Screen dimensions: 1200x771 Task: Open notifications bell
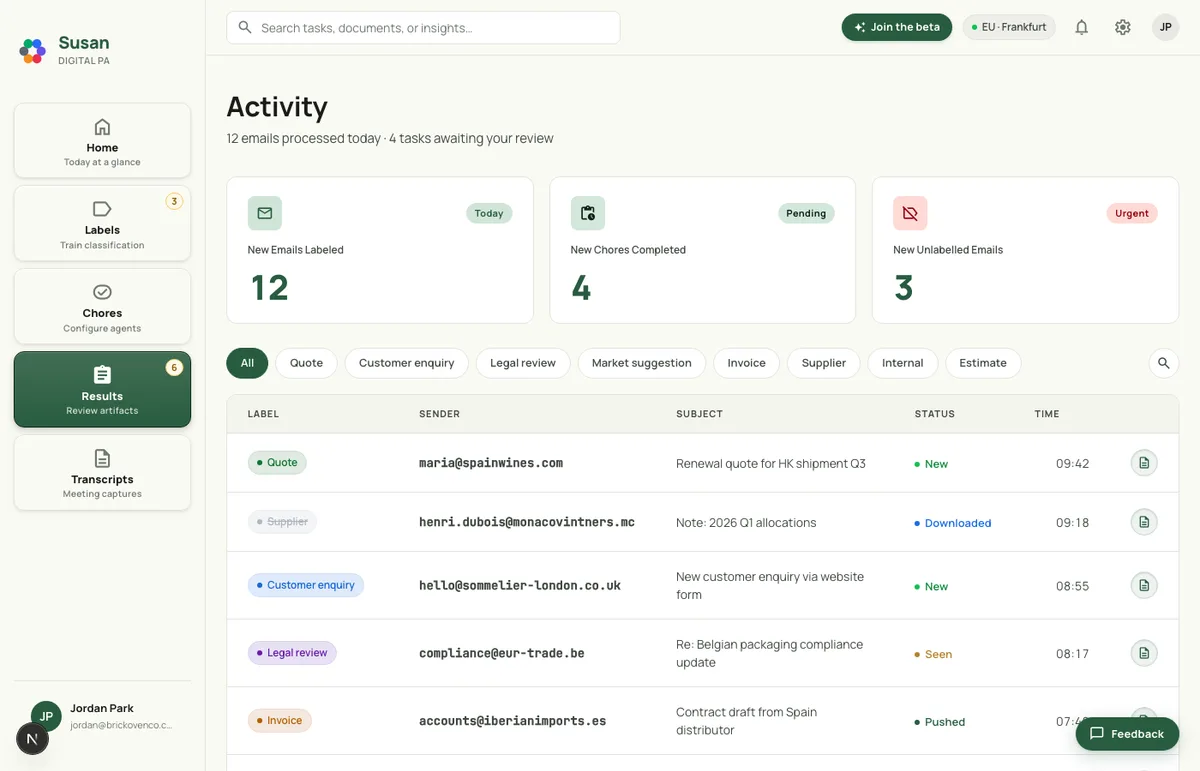pos(1081,27)
